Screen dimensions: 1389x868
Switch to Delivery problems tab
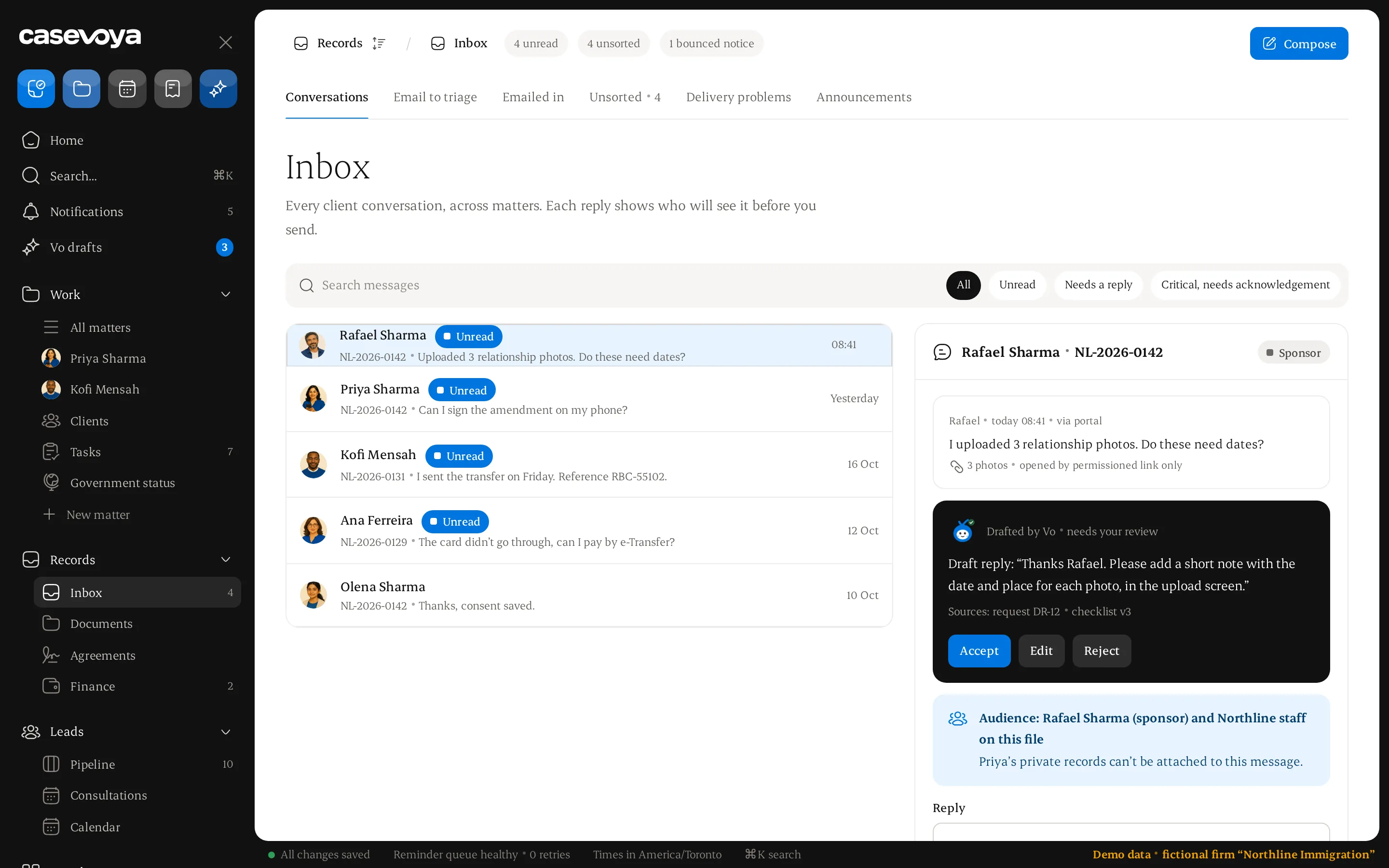click(x=738, y=97)
